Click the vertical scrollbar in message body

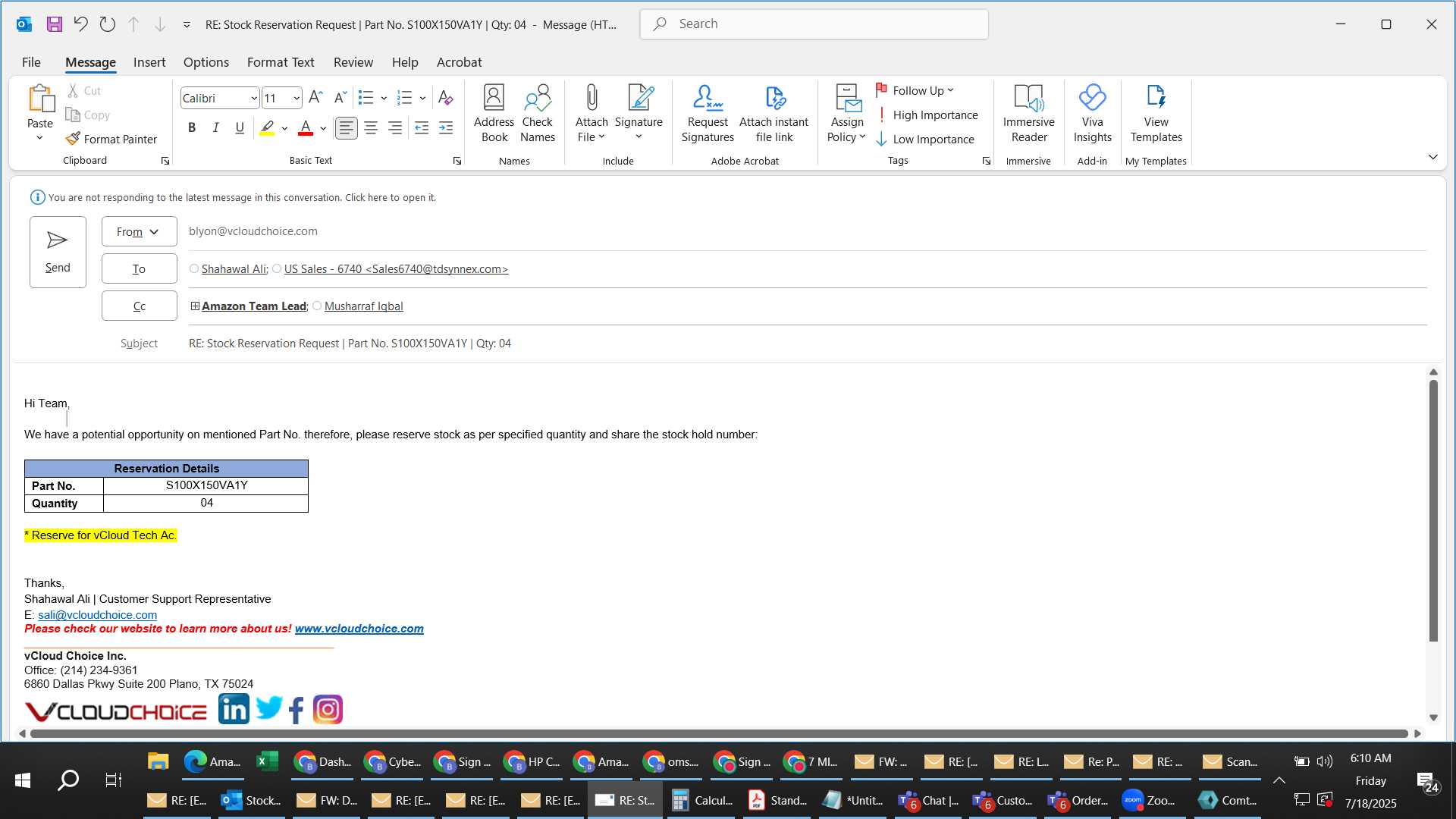tap(1433, 510)
